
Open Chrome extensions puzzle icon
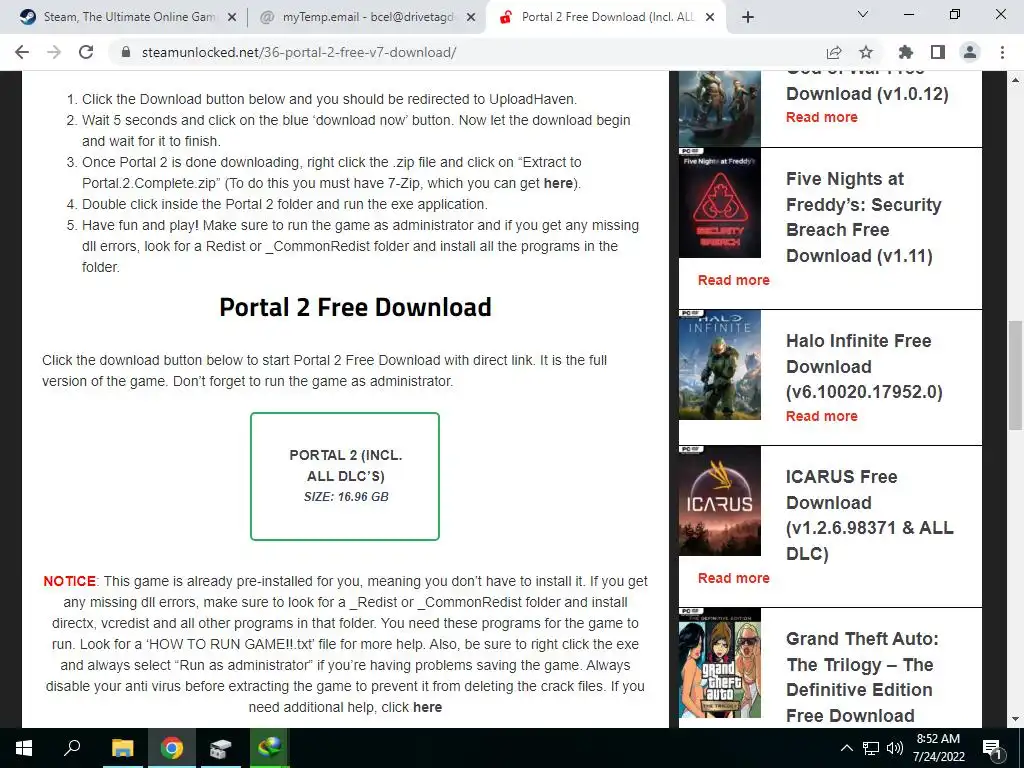[x=906, y=52]
